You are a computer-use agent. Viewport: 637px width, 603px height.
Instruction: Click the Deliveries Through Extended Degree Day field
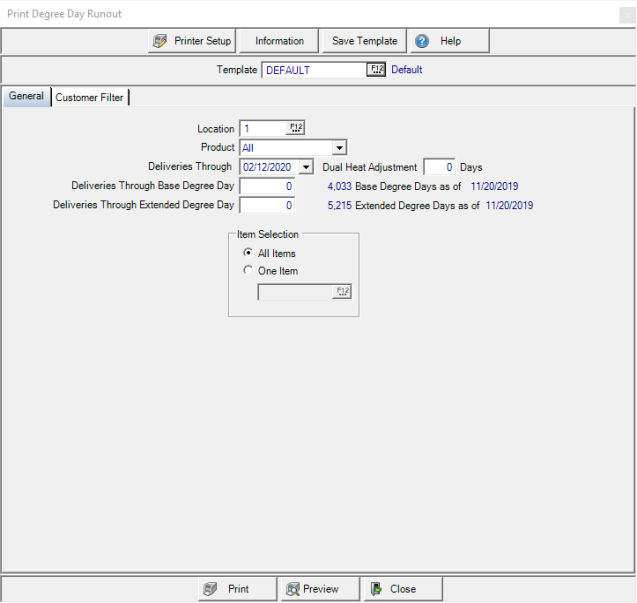tap(268, 205)
